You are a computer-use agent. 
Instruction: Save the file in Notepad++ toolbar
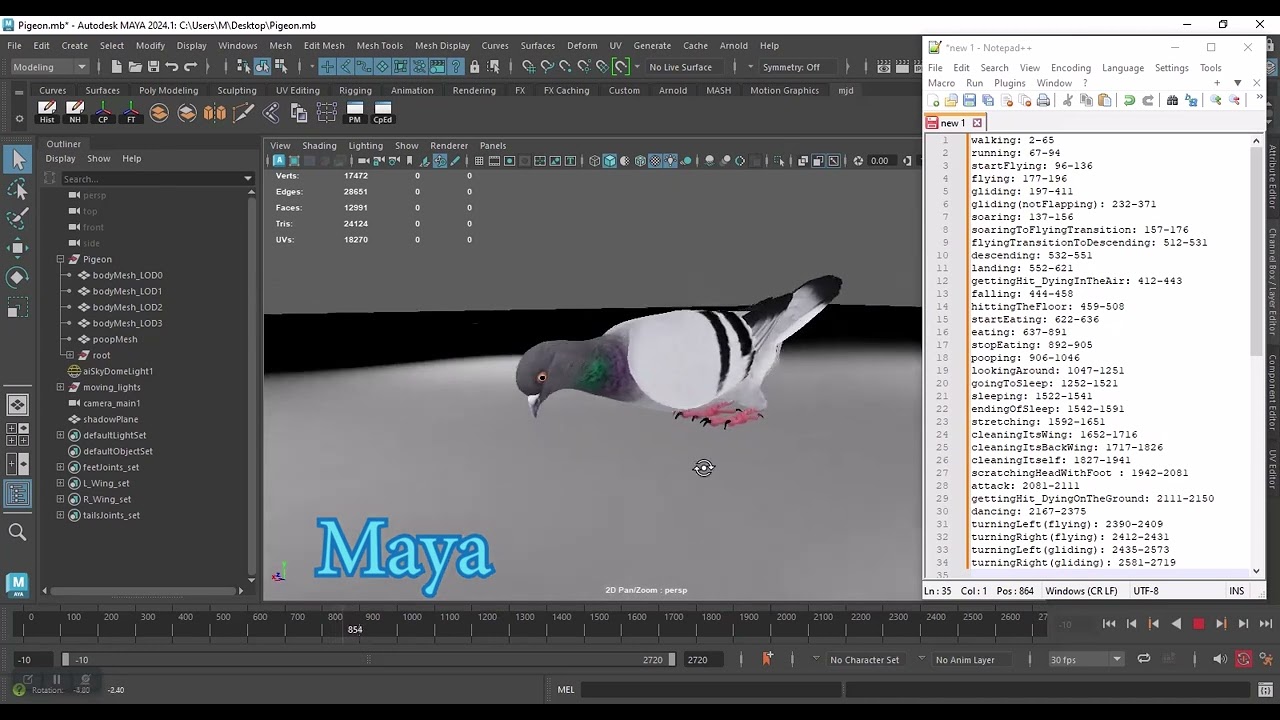[x=969, y=101]
